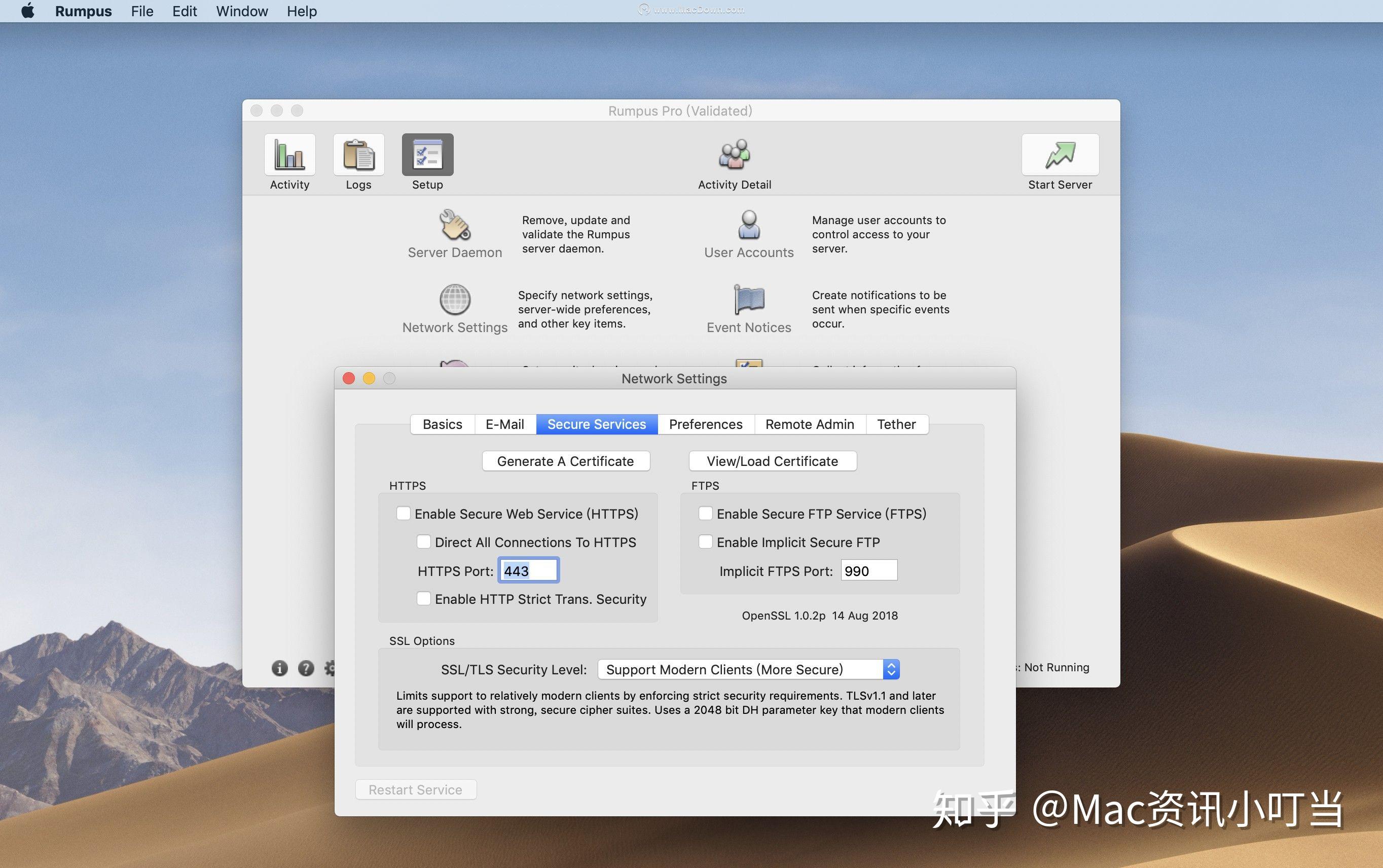
Task: Check Direct All Connections To HTTPS
Action: click(423, 541)
